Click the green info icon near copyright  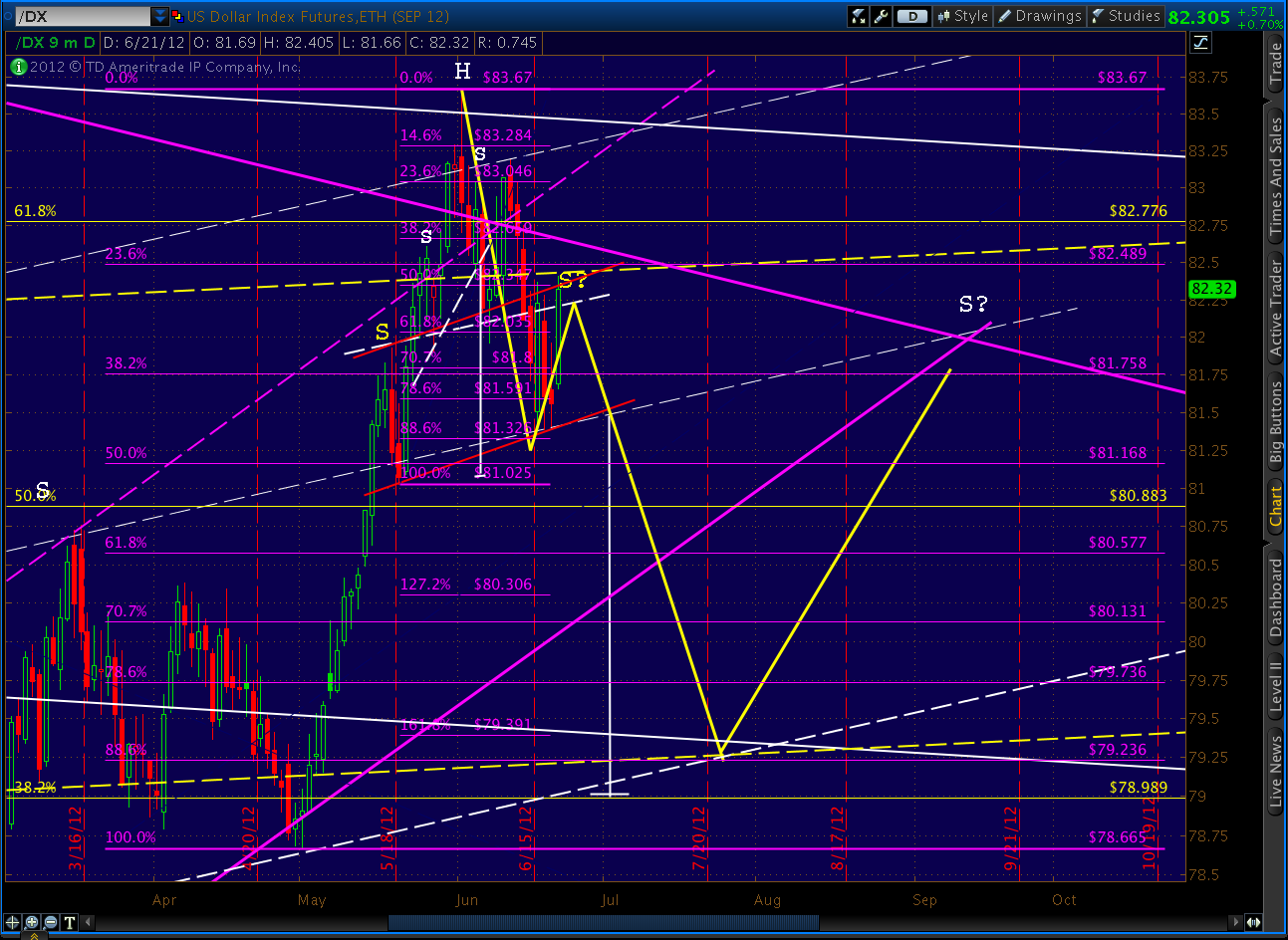click(18, 67)
